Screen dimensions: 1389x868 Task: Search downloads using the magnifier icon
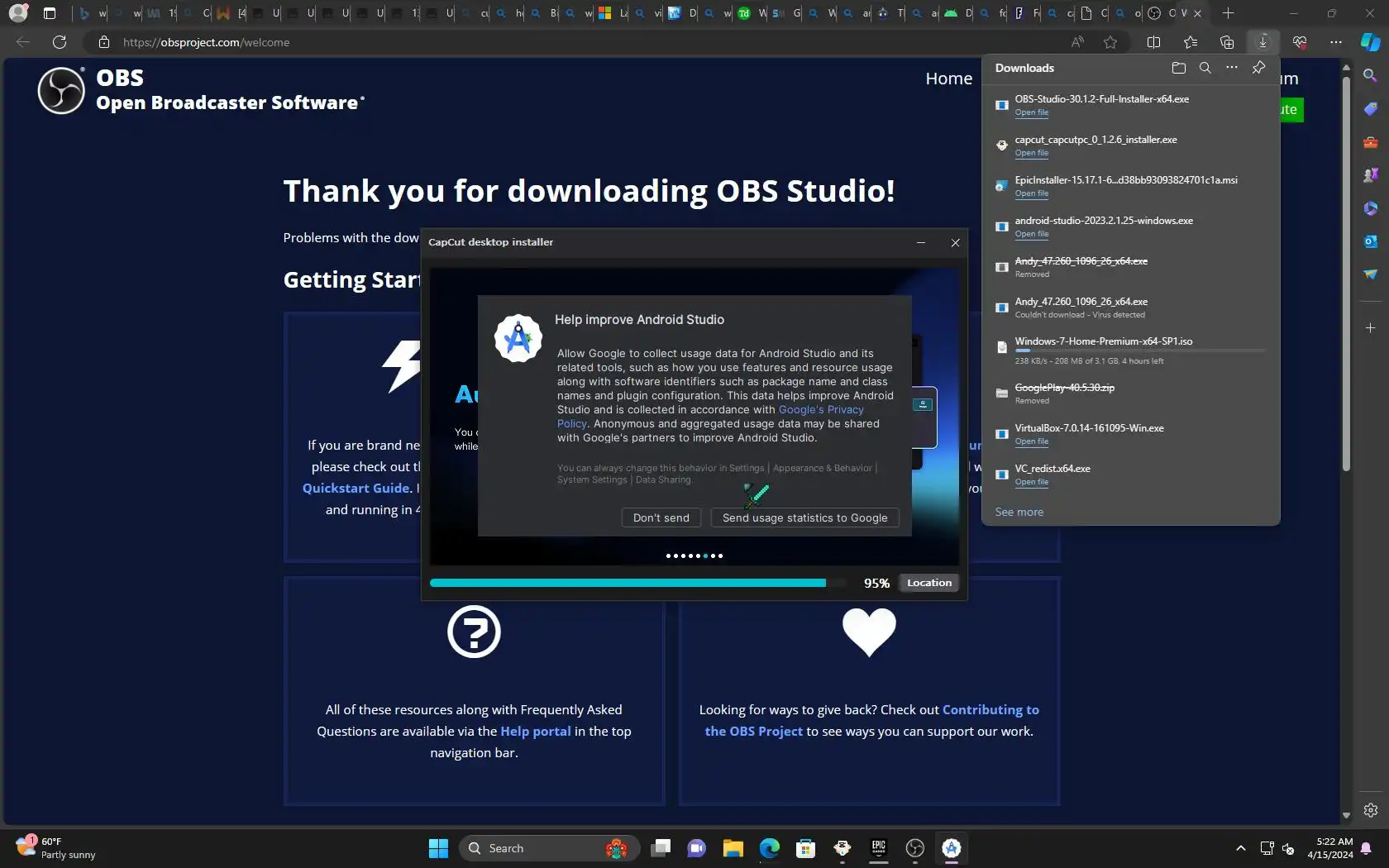tap(1205, 68)
